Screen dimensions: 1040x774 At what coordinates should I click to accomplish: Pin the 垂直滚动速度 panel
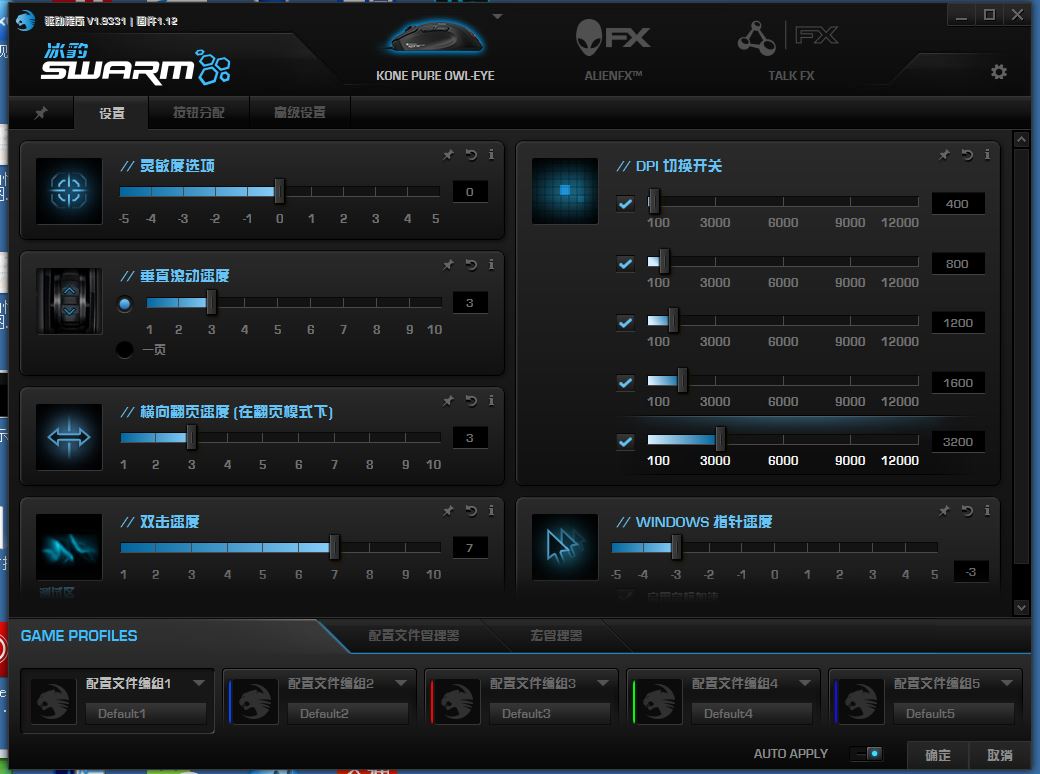coord(448,265)
